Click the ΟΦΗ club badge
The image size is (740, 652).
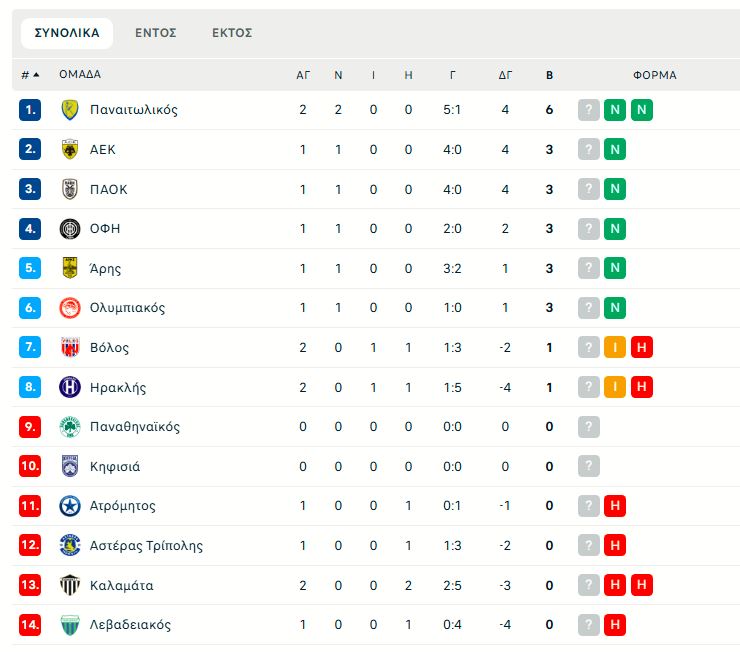(x=70, y=229)
